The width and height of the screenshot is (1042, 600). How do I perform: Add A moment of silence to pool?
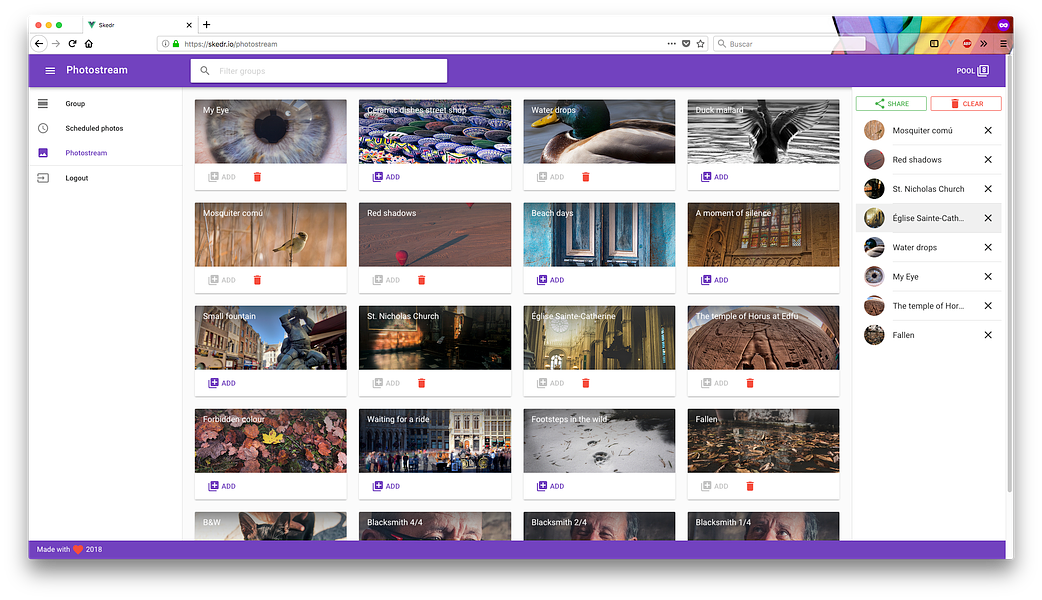click(x=714, y=280)
